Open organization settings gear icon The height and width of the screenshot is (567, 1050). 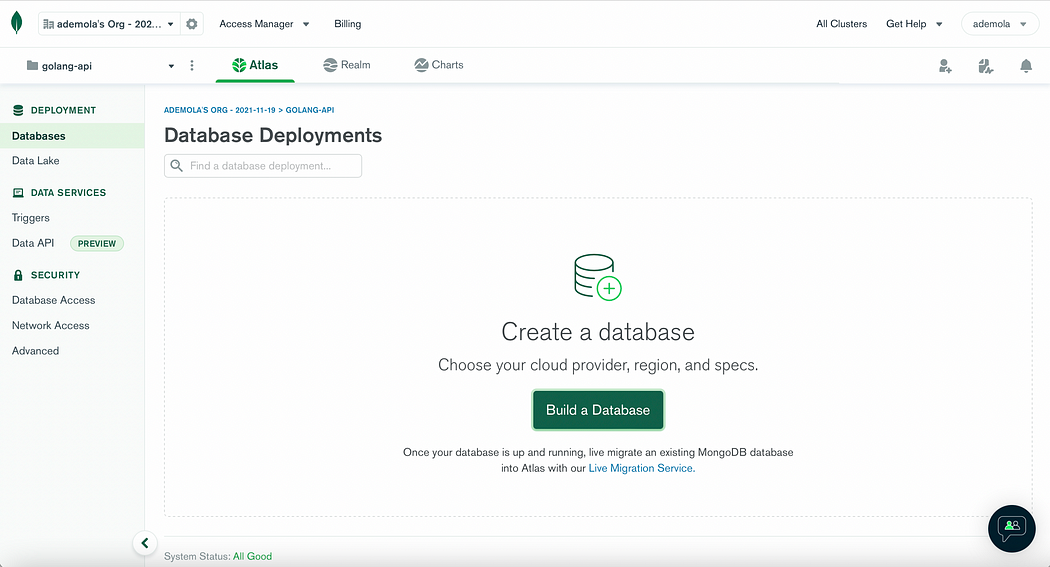tap(192, 24)
